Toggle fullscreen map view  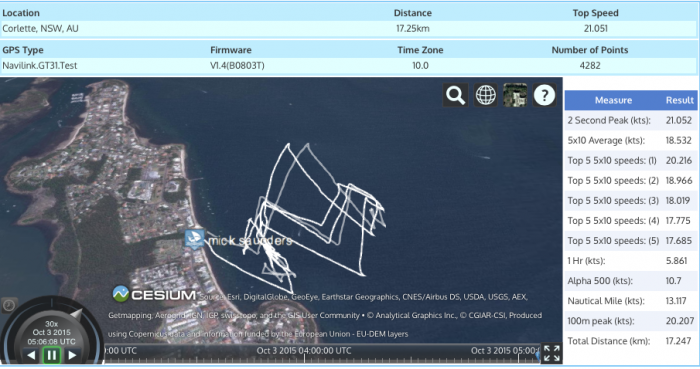[552, 353]
